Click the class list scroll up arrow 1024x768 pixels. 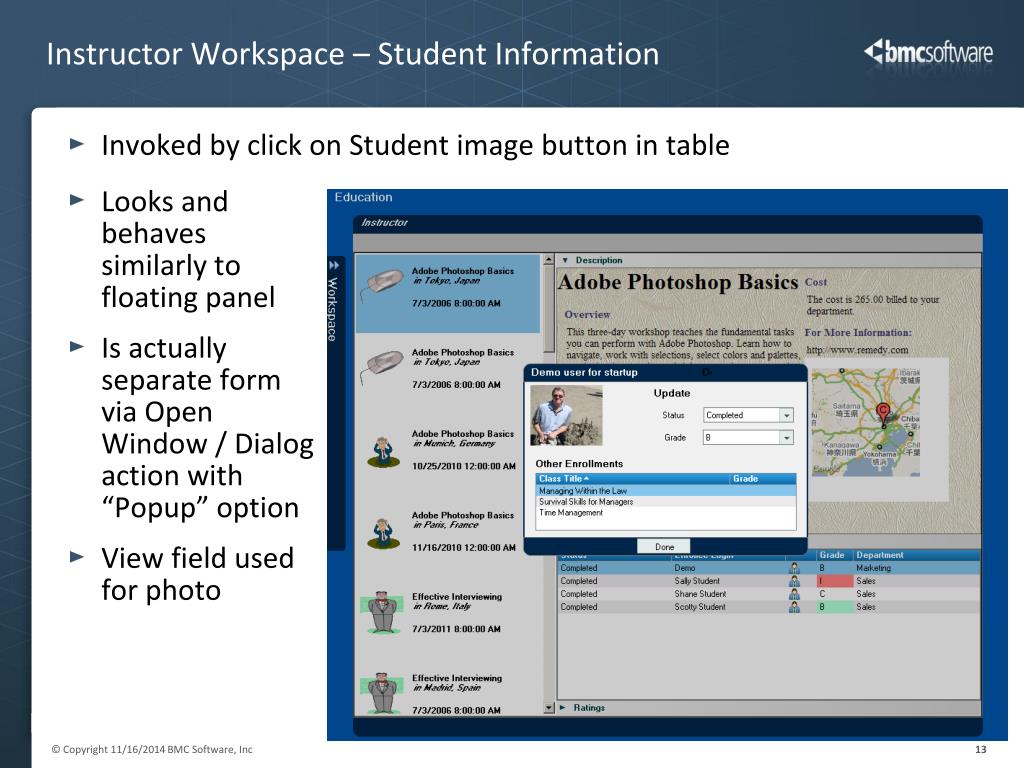(x=549, y=259)
